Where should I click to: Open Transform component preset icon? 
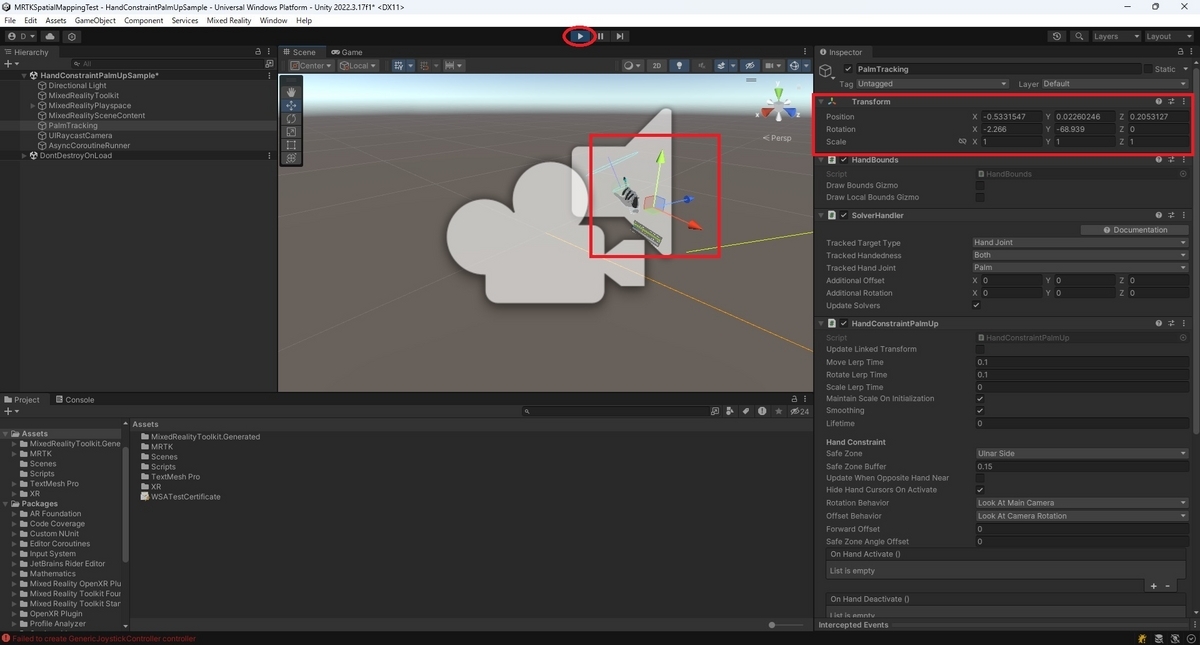[1171, 101]
